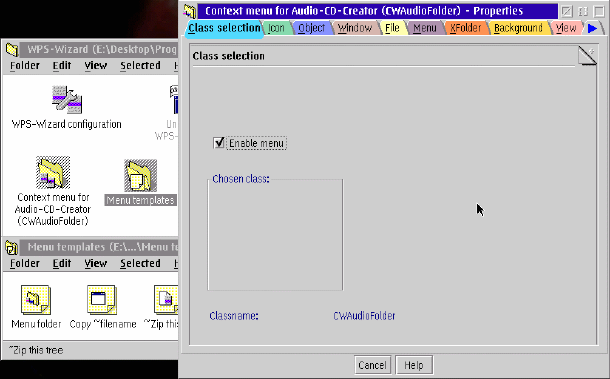
Task: Open the Folder menu in WPS-Wizard window
Action: coord(25,65)
